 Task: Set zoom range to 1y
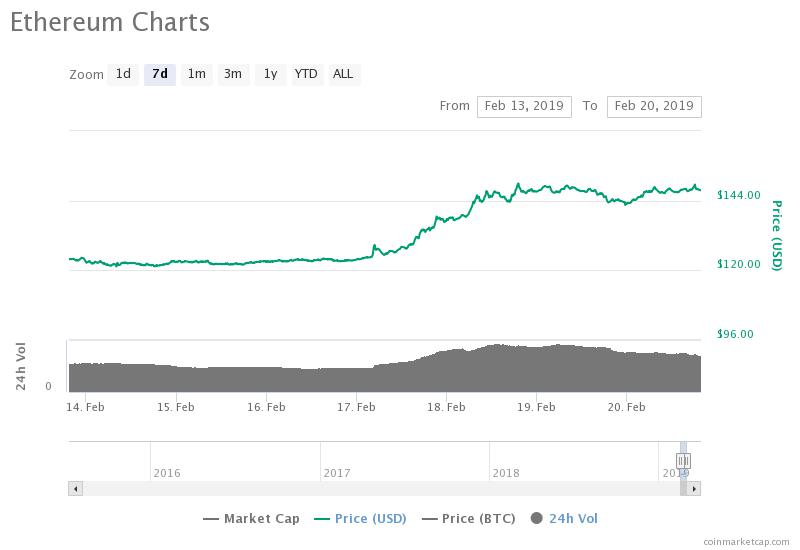tap(270, 74)
